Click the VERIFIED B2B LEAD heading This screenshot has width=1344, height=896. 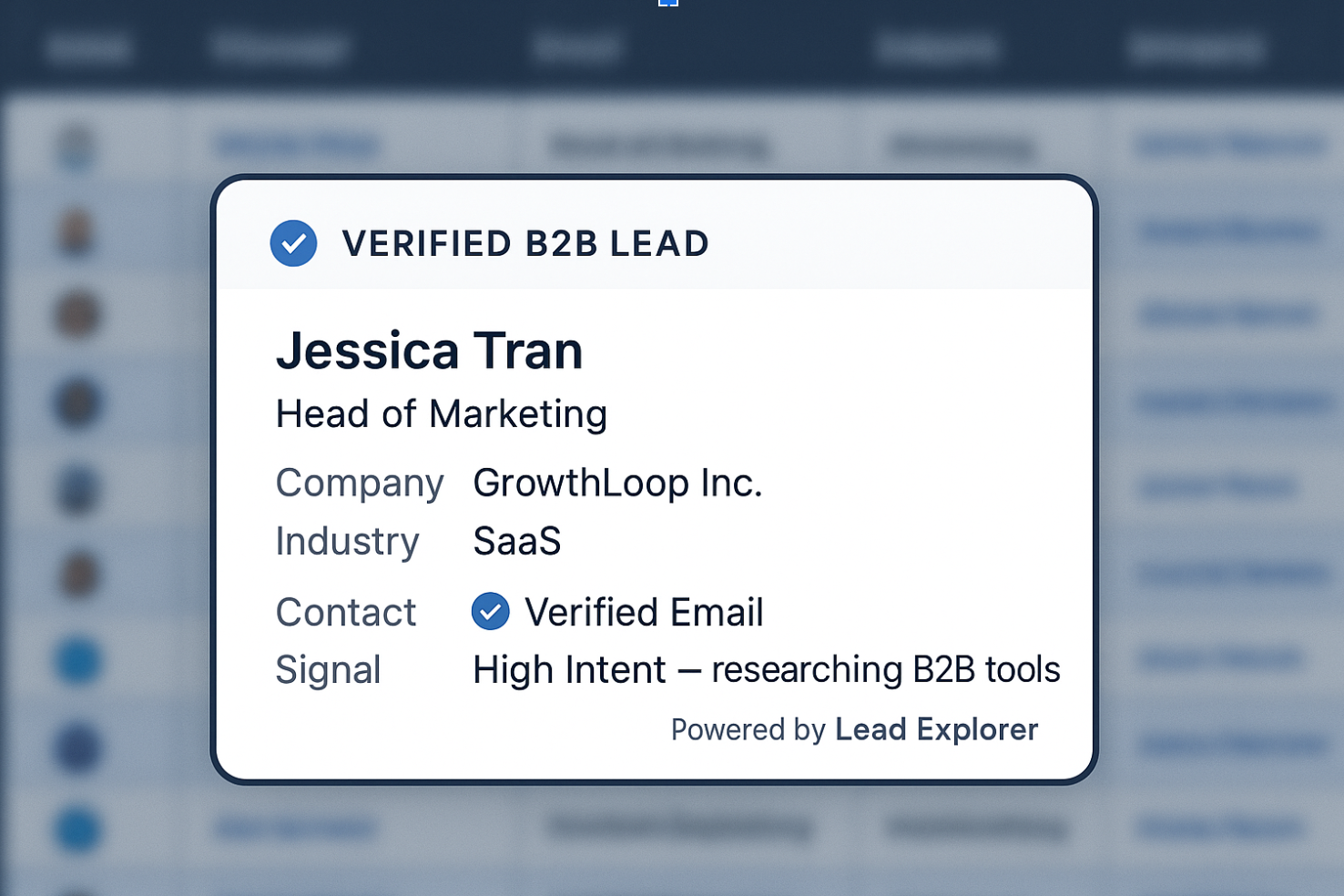(525, 244)
